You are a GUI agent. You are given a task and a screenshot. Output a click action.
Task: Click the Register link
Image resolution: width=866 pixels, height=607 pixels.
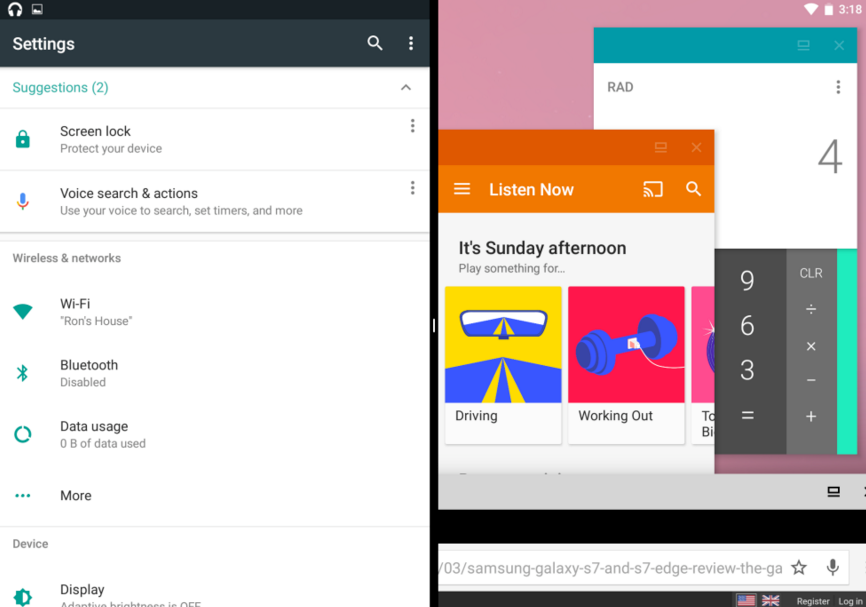pyautogui.click(x=812, y=601)
